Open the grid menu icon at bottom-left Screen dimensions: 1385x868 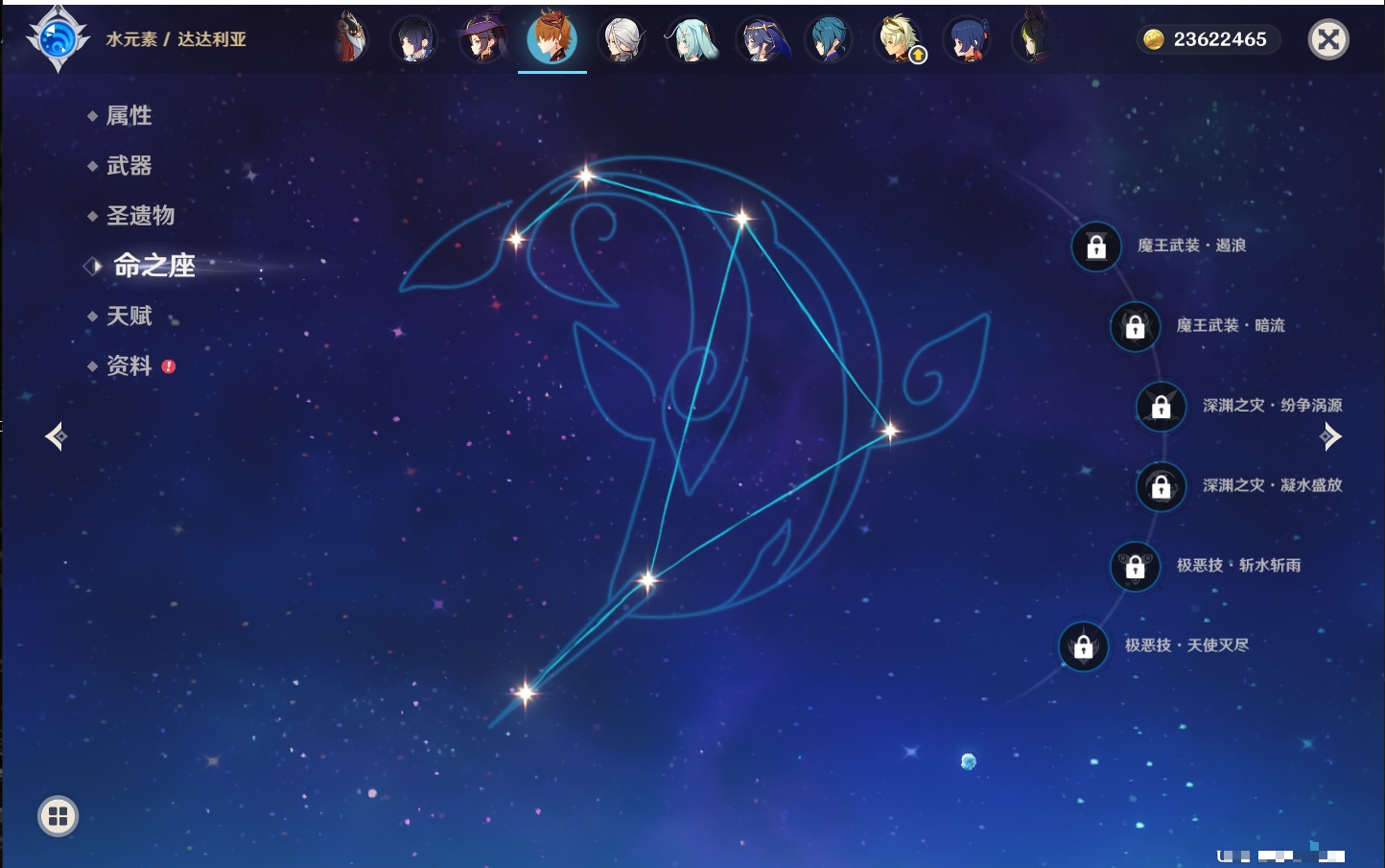coord(58,816)
